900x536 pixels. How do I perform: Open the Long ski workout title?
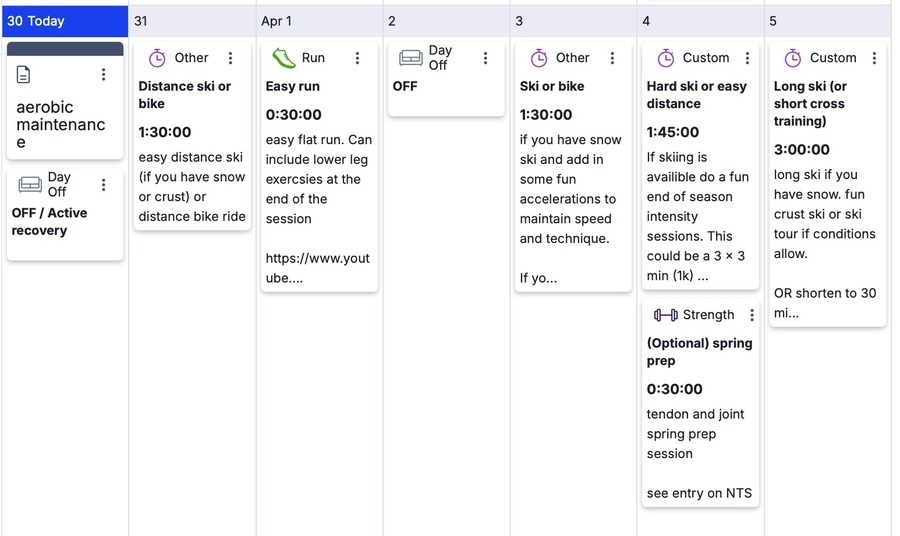810,104
